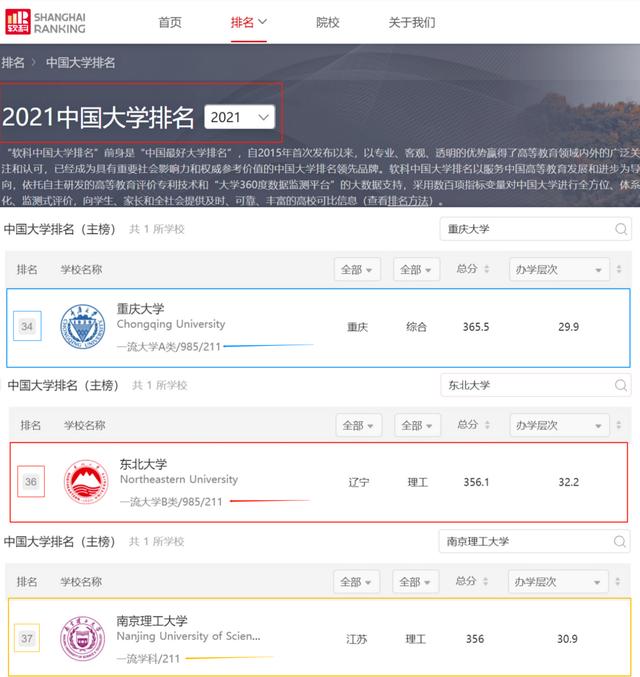Click the 一流大学B类/985/211 tag
Screen dimensions: 640x677
(171, 502)
